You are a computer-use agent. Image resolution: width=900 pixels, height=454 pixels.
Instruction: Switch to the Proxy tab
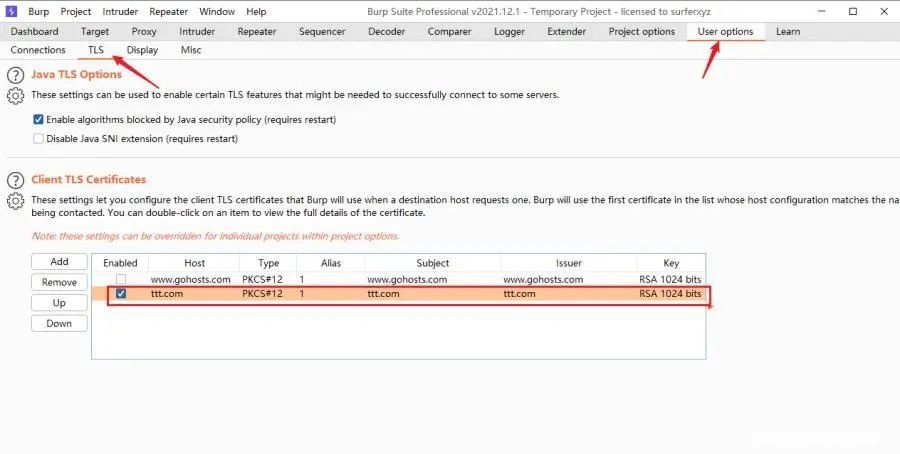pyautogui.click(x=144, y=32)
